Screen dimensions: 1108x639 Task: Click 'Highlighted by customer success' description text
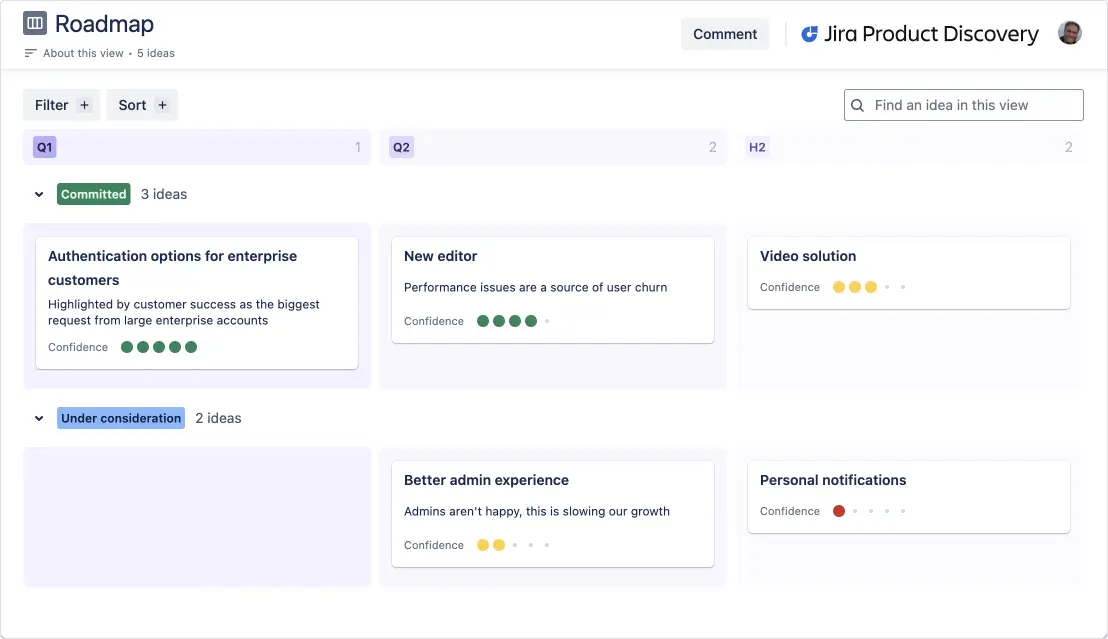(184, 312)
